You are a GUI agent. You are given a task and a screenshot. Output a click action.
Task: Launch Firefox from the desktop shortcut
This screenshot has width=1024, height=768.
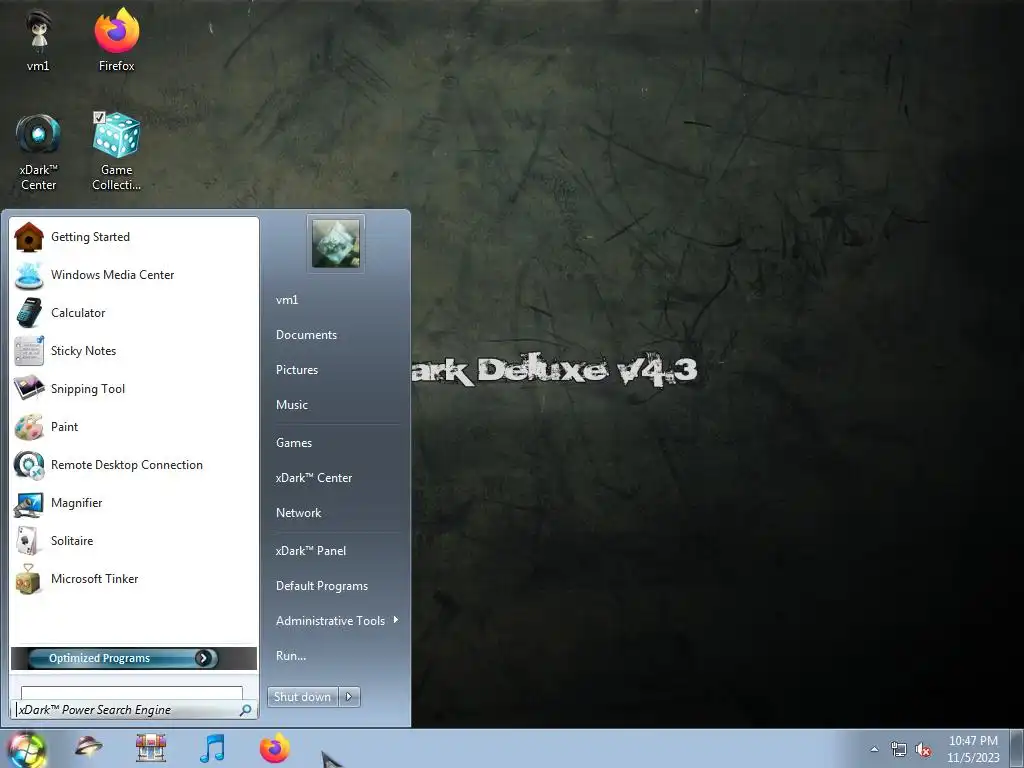pyautogui.click(x=117, y=39)
